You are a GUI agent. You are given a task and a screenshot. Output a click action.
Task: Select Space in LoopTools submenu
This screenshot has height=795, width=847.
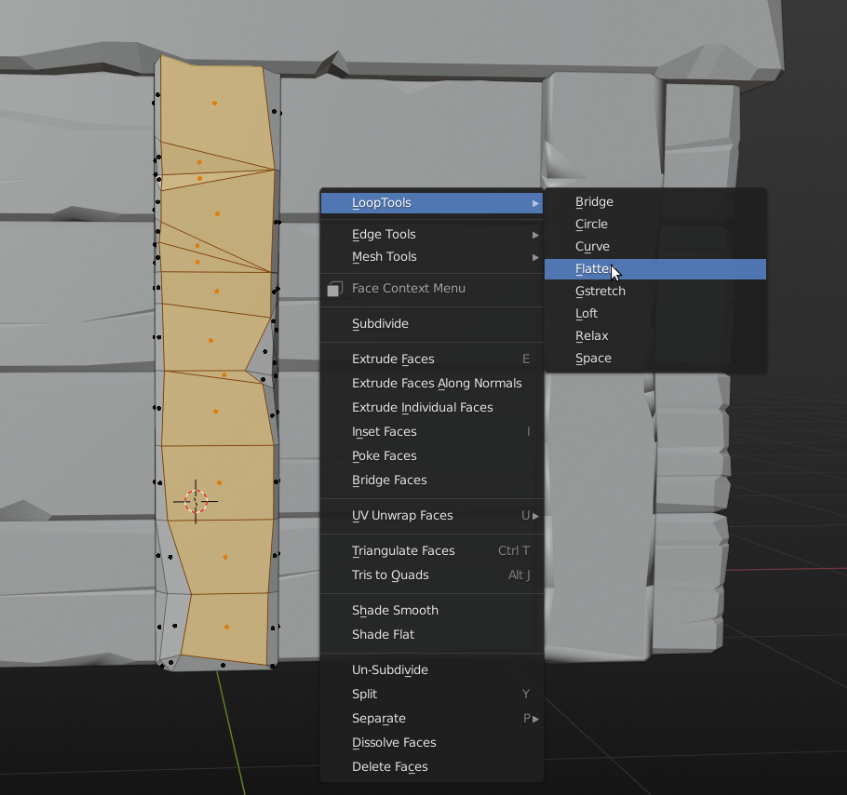[x=655, y=359]
